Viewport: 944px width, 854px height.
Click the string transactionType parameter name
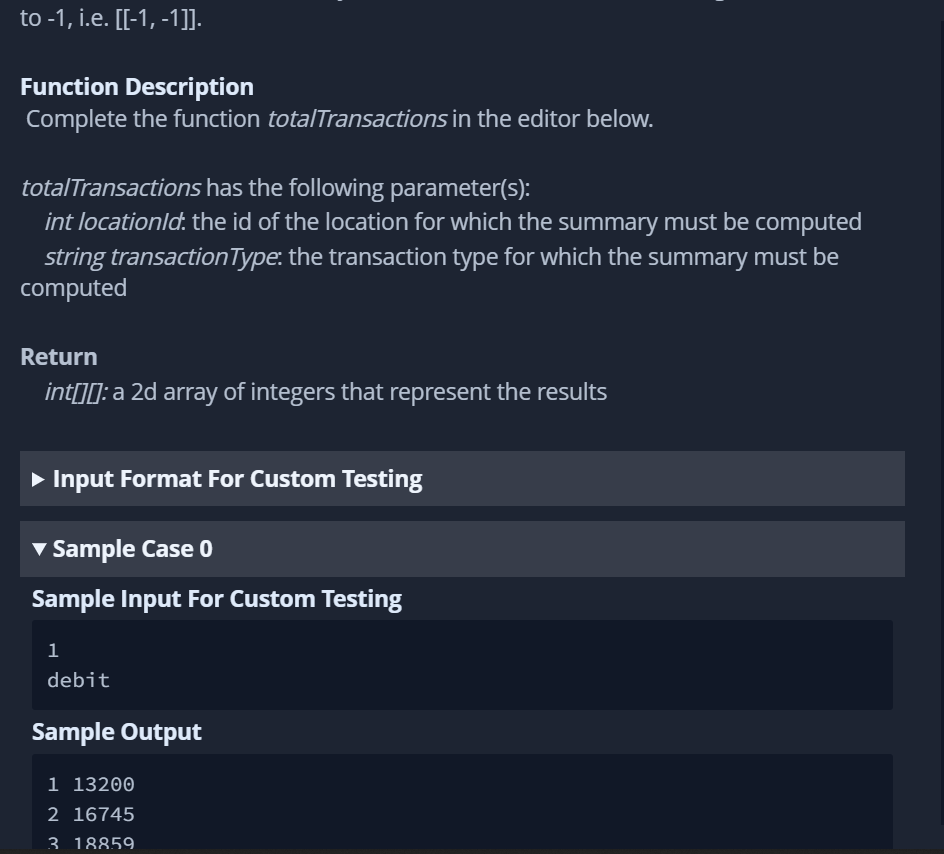click(x=161, y=257)
